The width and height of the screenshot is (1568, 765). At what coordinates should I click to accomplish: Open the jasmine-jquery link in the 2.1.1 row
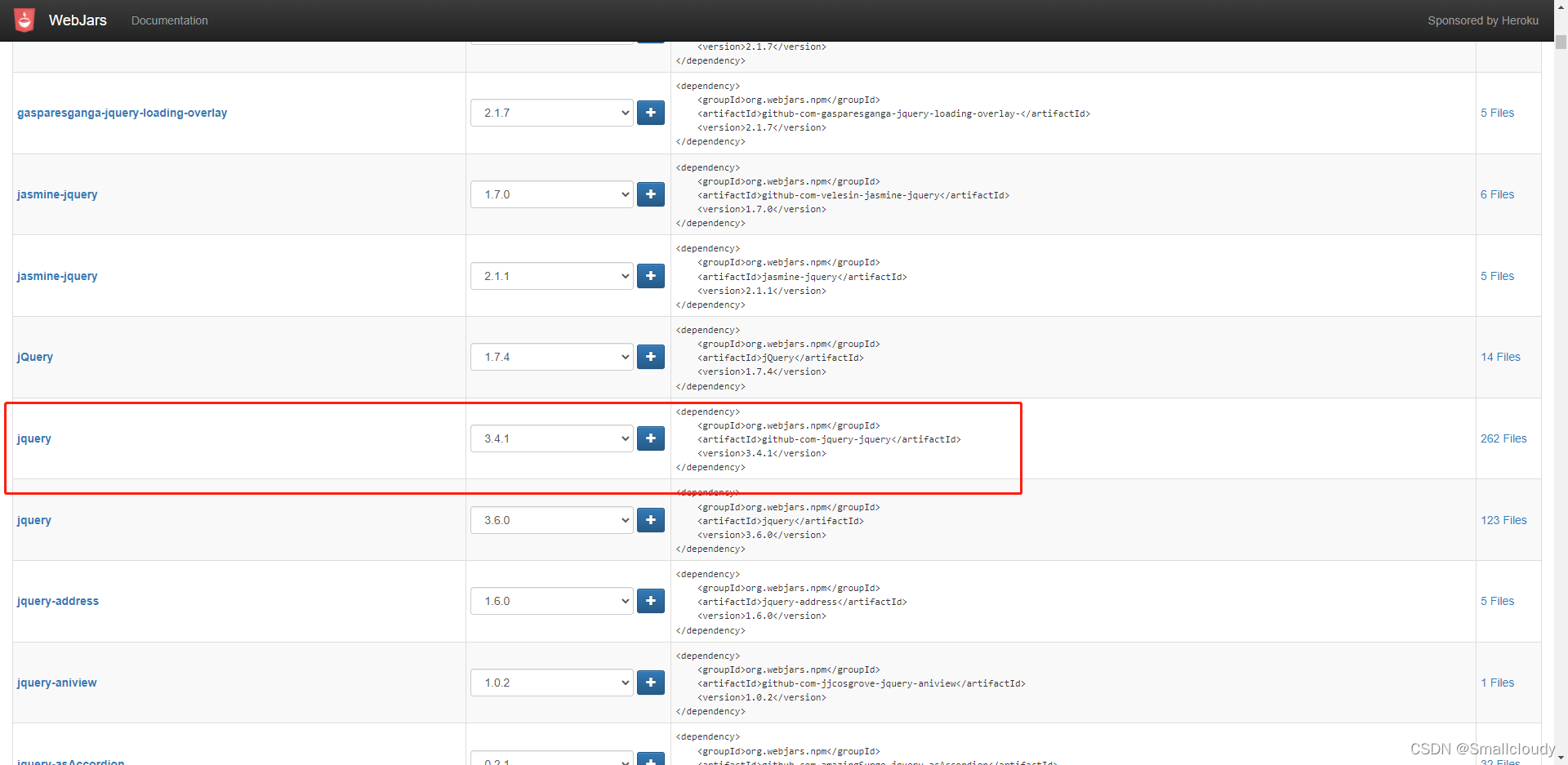[x=57, y=276]
